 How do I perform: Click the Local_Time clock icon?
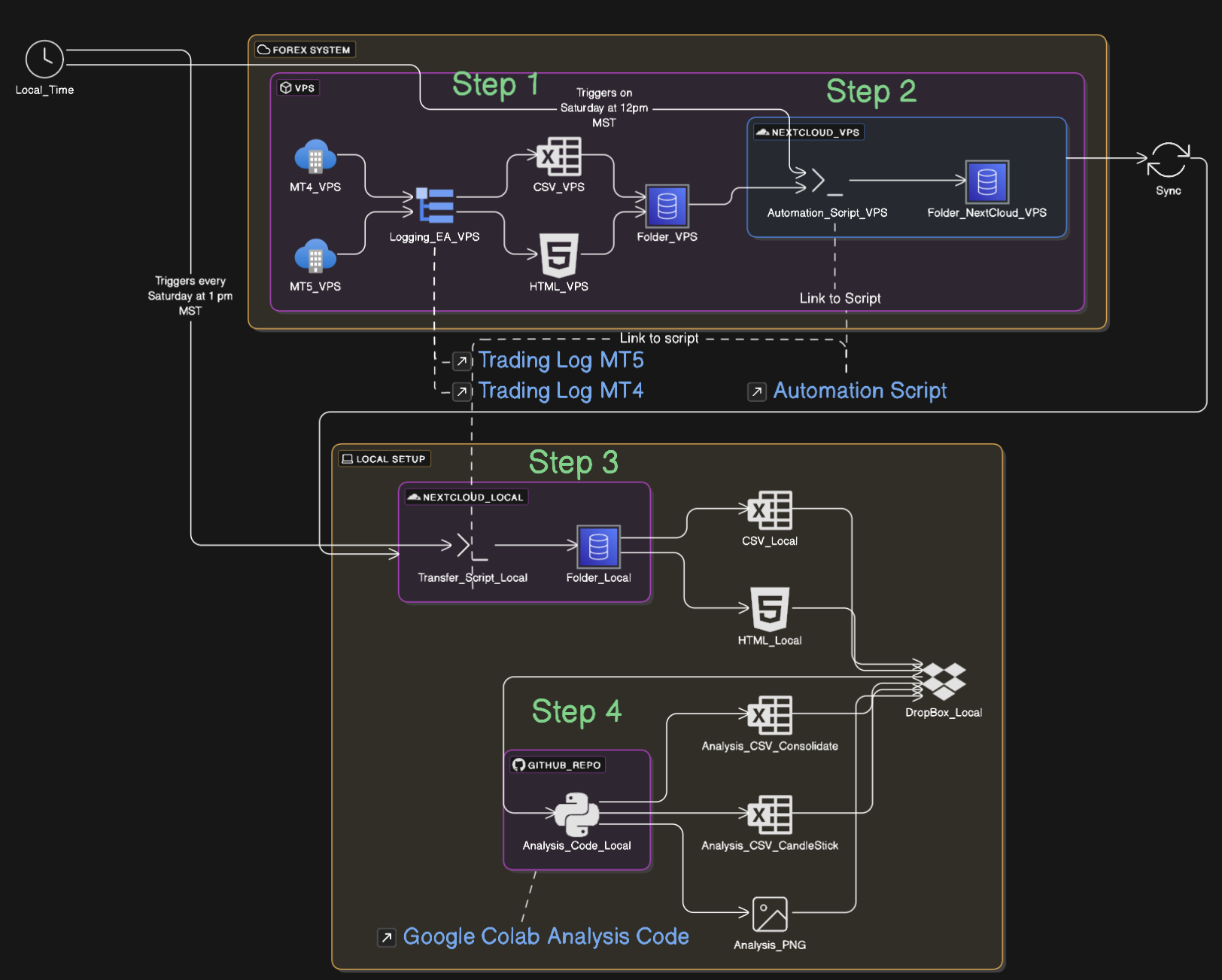point(44,59)
